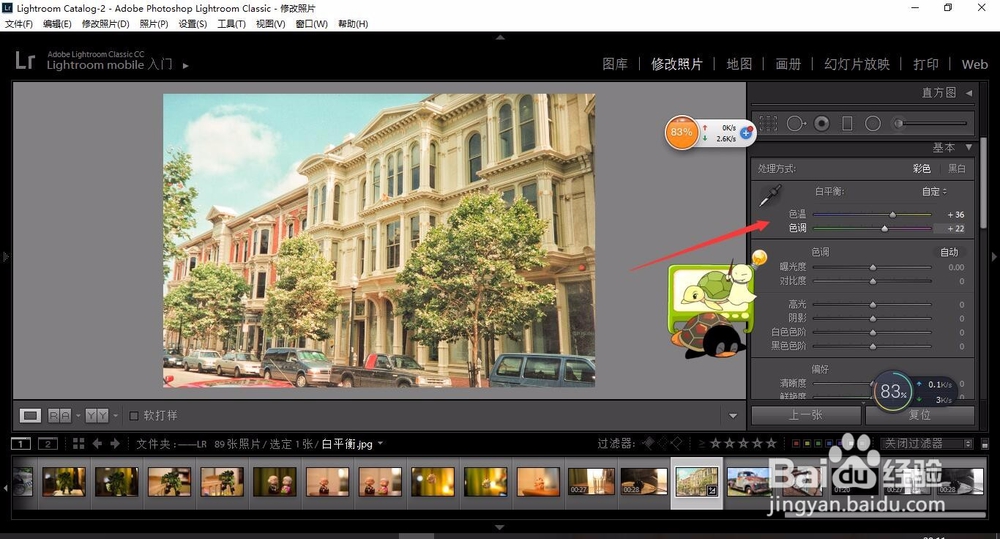Pick the white balance eyedropper tool

coord(770,195)
